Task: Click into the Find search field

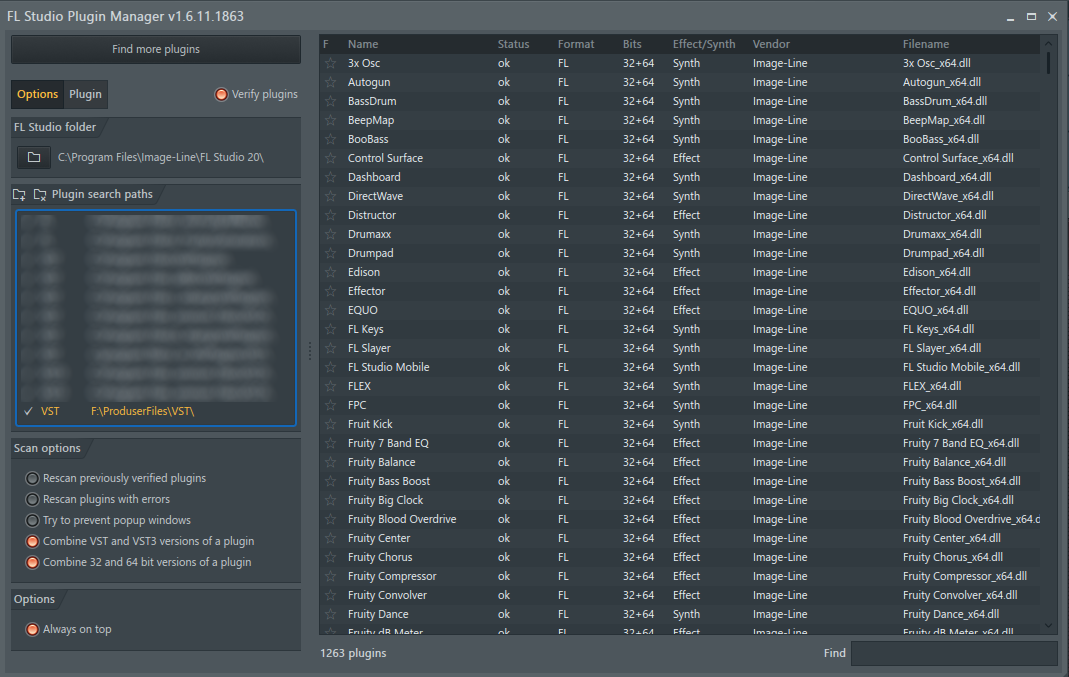Action: click(x=953, y=653)
